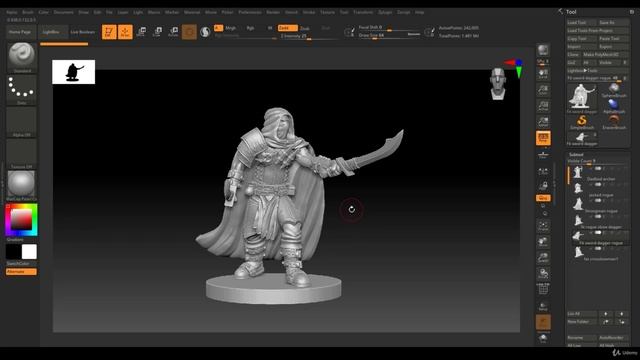This screenshot has height=360, width=640.
Task: Select the Move transform tool icon
Action: 142,31
